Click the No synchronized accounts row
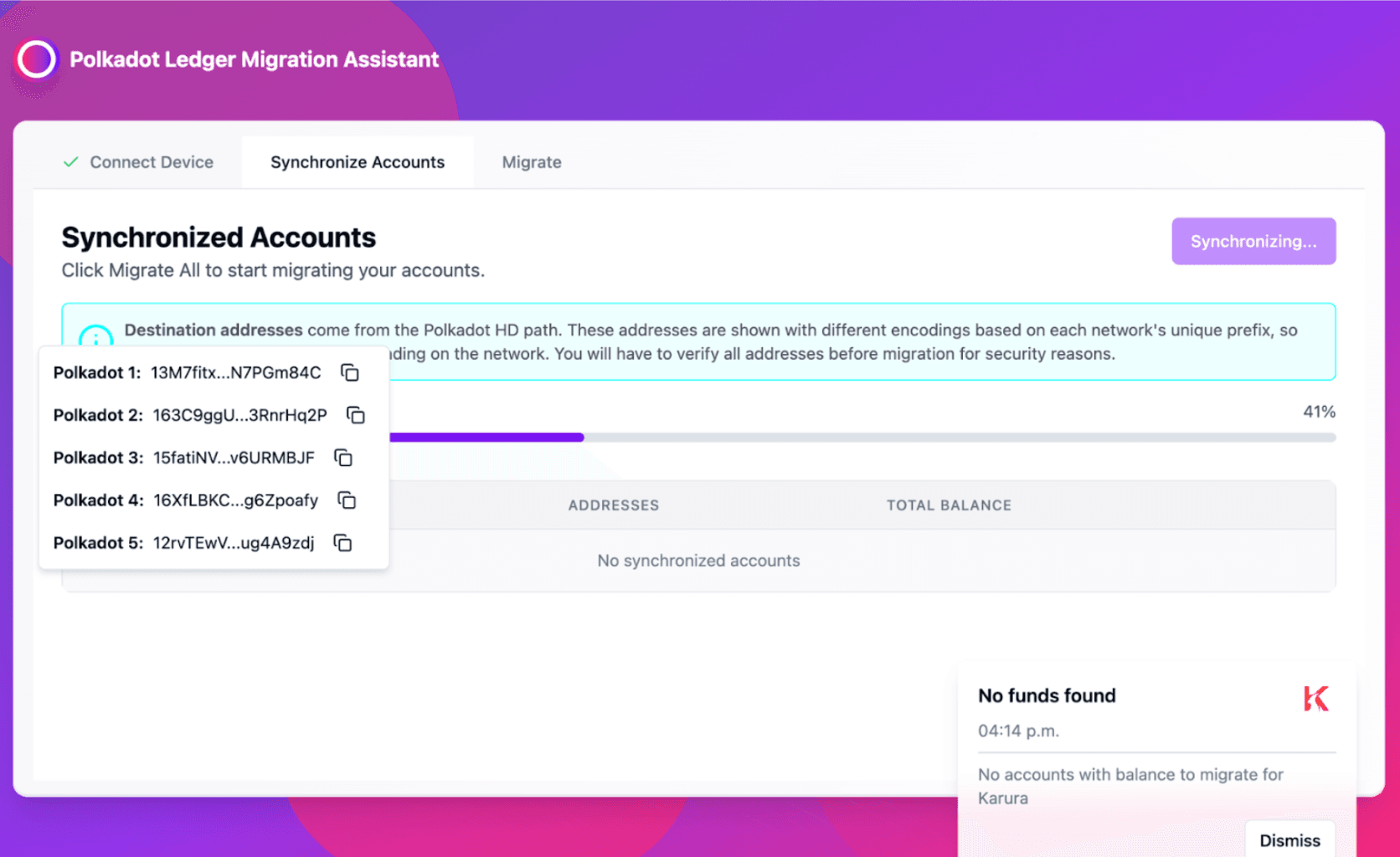 pos(698,561)
